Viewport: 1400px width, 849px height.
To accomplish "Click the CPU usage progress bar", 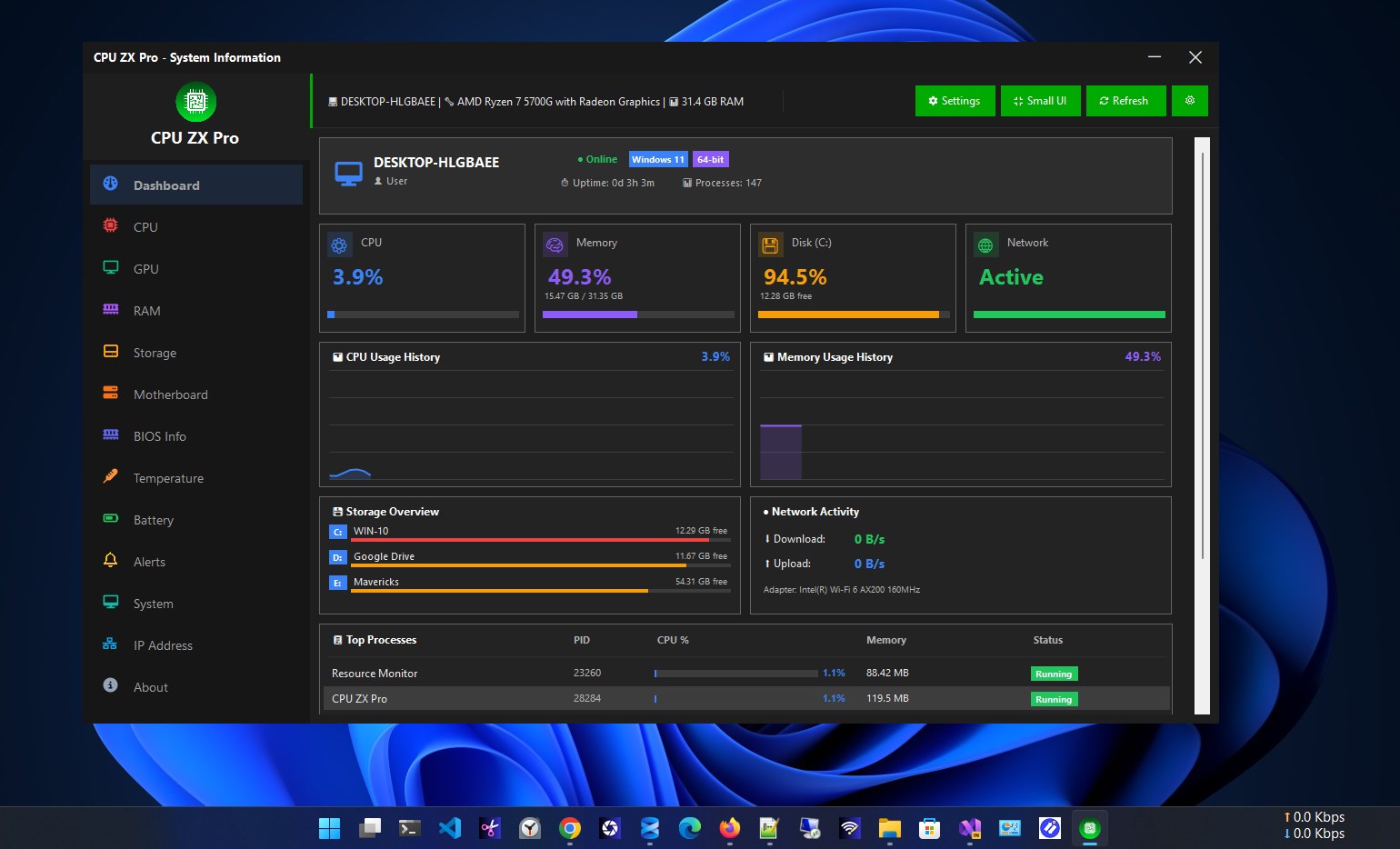I will [x=423, y=315].
